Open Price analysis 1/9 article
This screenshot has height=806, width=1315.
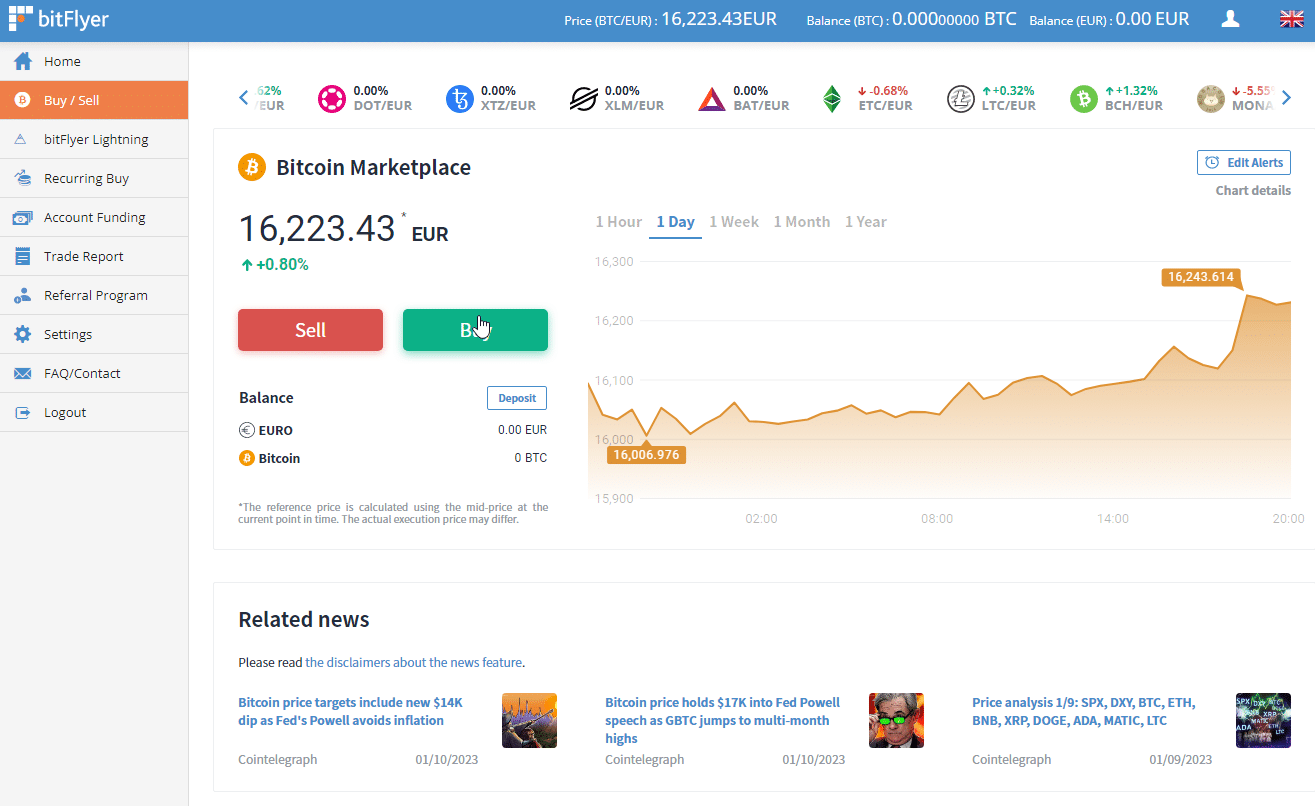pos(1084,711)
